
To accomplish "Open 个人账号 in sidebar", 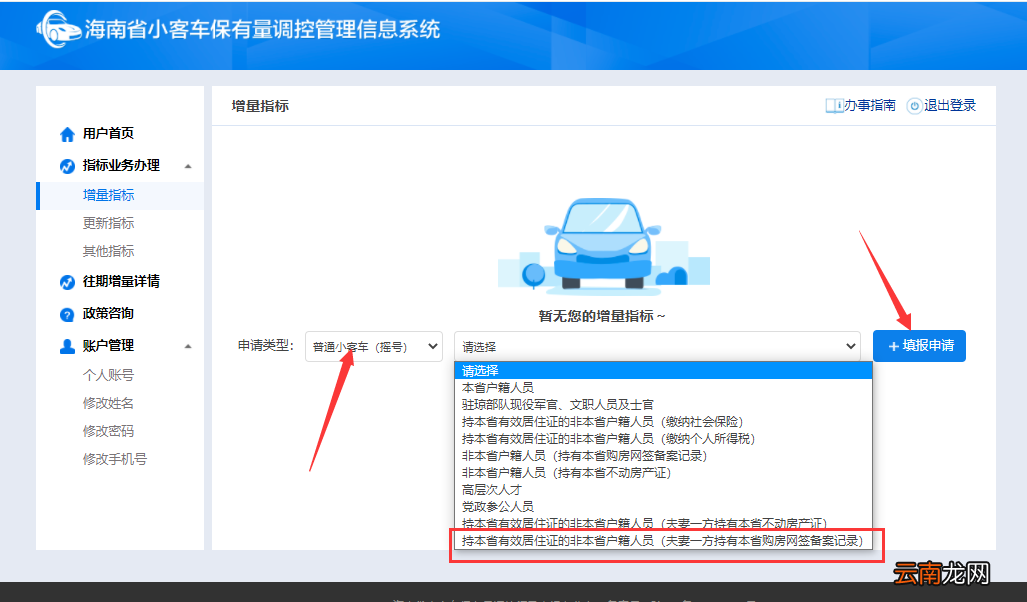I will point(108,375).
